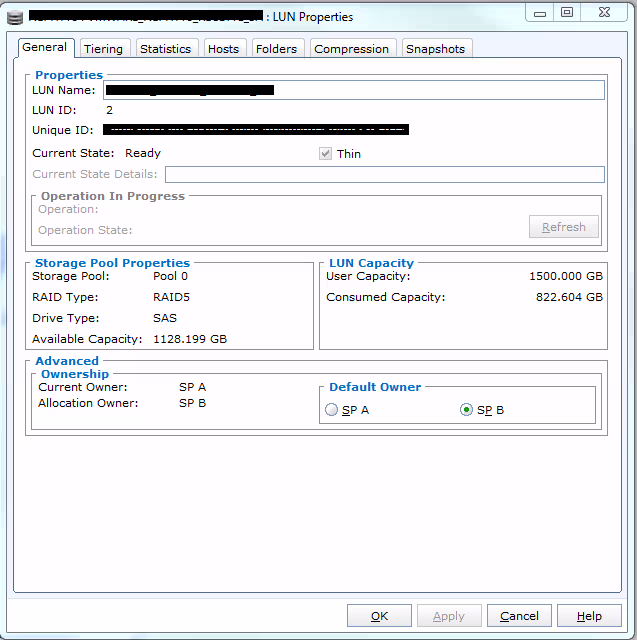Open the Compression tab

(351, 49)
